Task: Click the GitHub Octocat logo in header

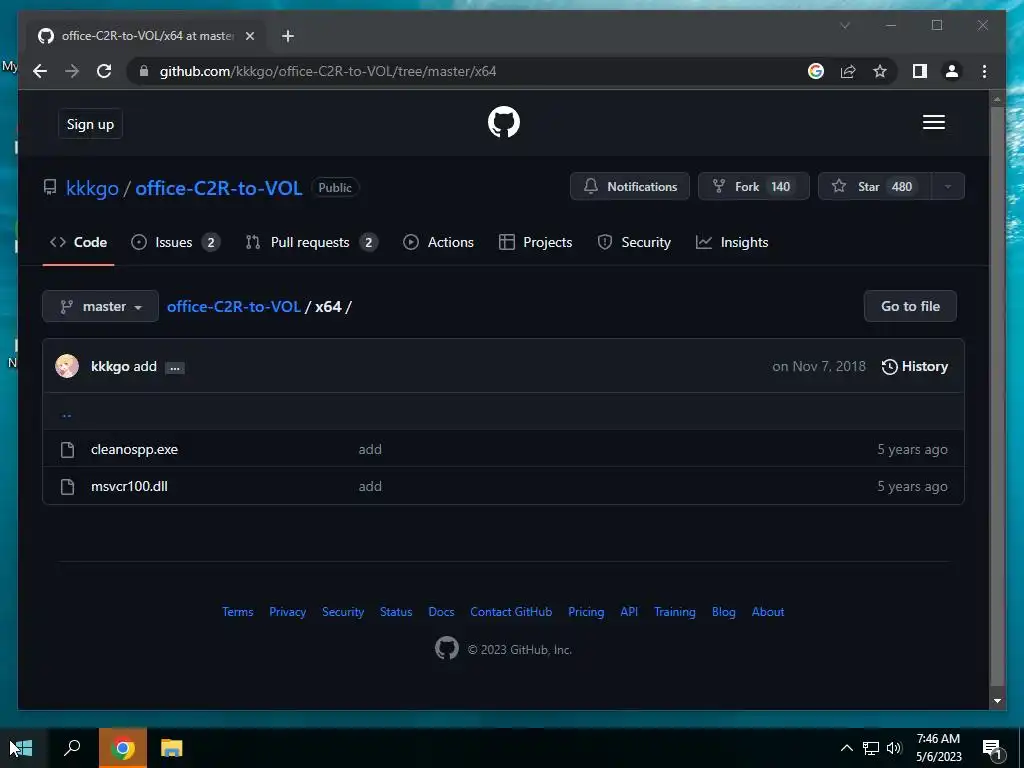Action: 504,122
